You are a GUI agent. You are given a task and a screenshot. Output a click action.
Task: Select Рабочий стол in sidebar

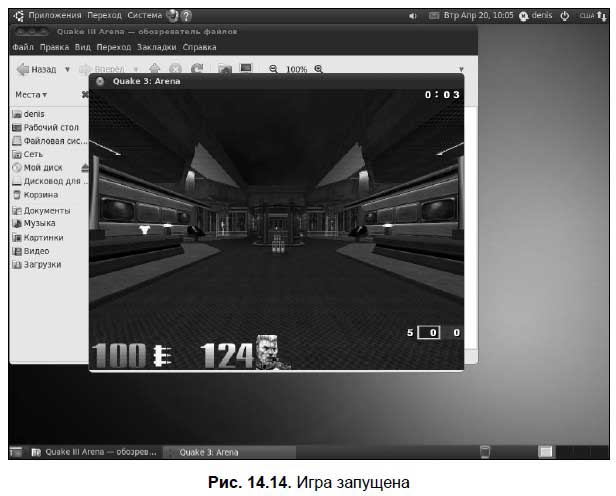[50, 128]
